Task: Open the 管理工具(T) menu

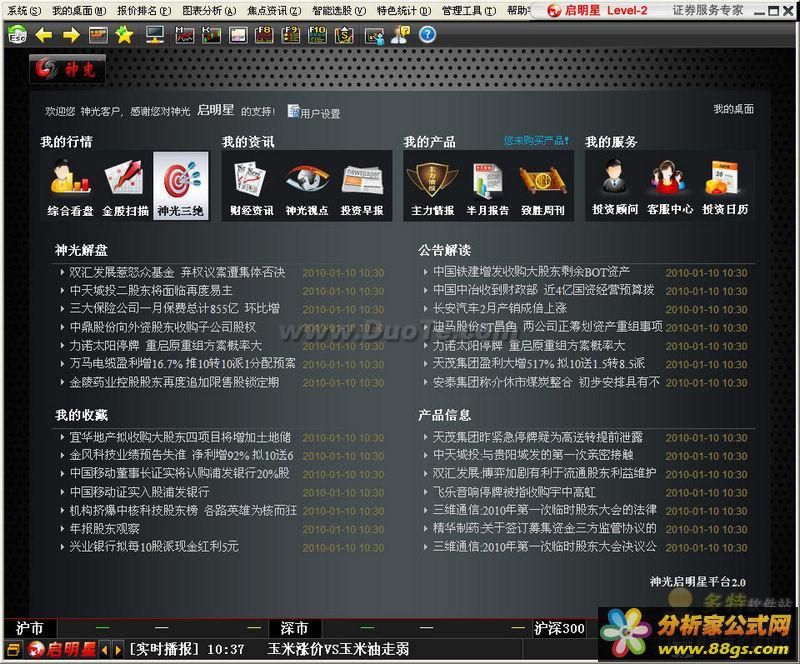Action: coord(469,10)
